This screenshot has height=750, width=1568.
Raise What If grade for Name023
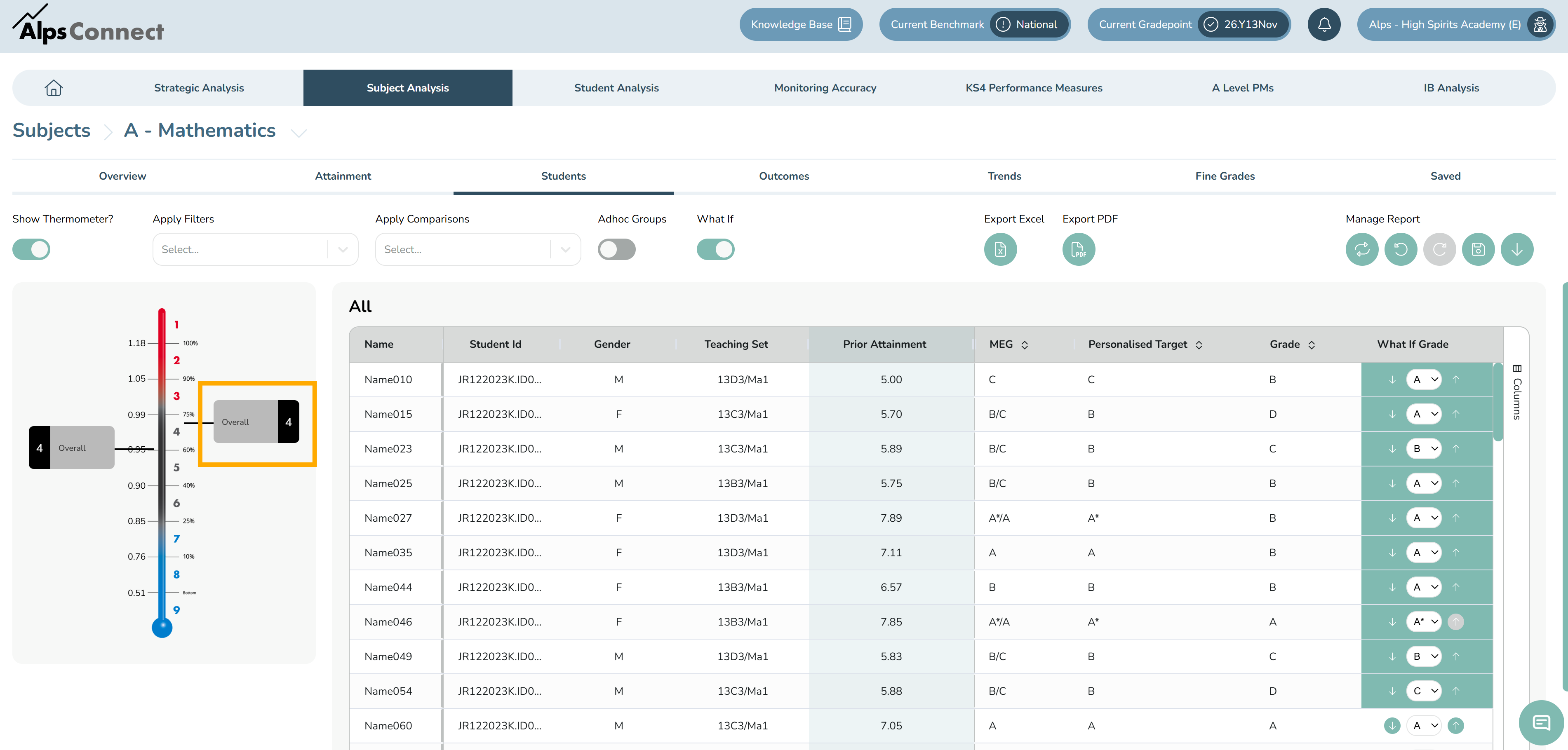point(1455,449)
